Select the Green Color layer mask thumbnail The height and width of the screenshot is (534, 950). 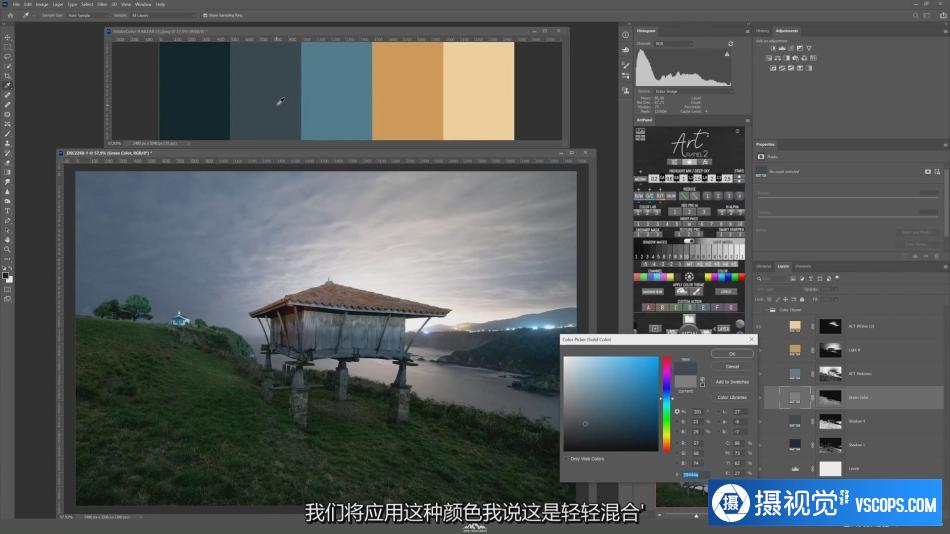tap(830, 398)
